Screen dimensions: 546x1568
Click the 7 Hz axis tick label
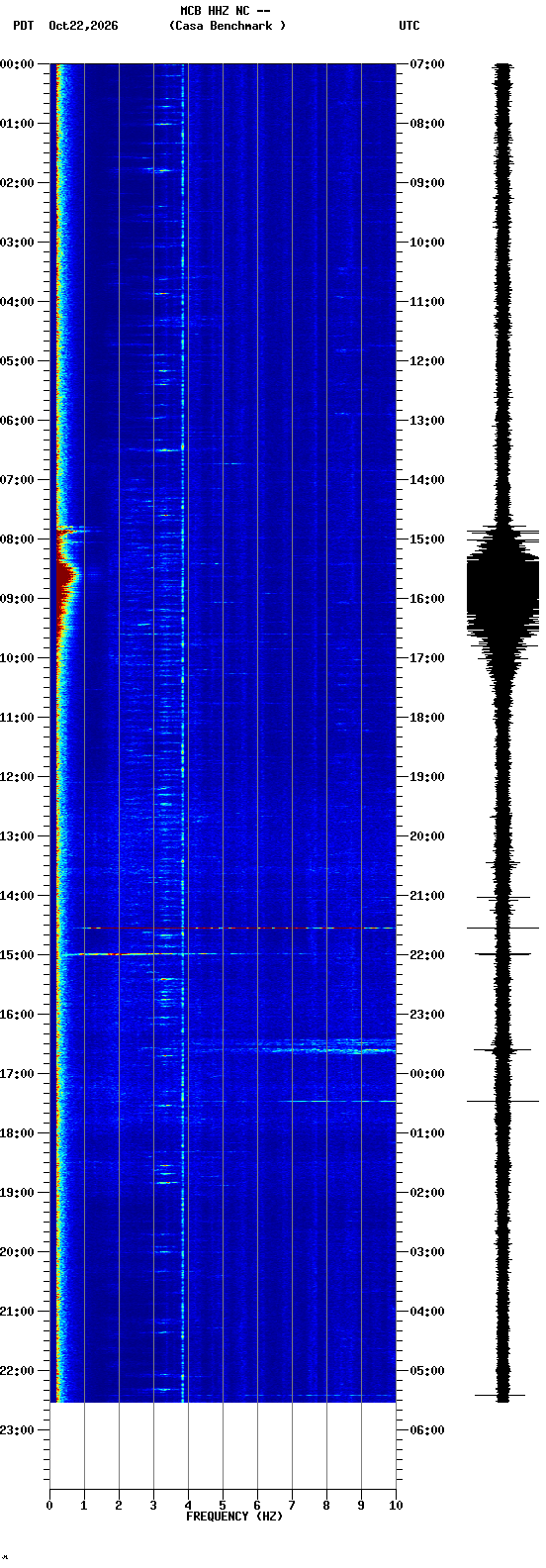pos(292,1506)
